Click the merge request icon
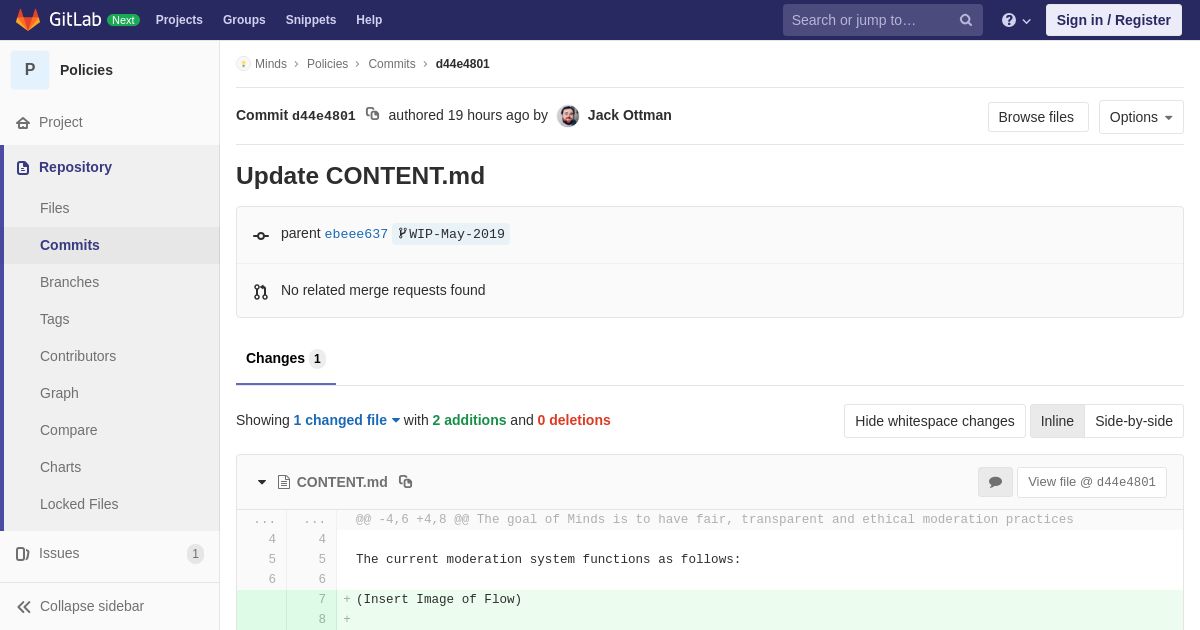The width and height of the screenshot is (1200, 630). [x=261, y=292]
